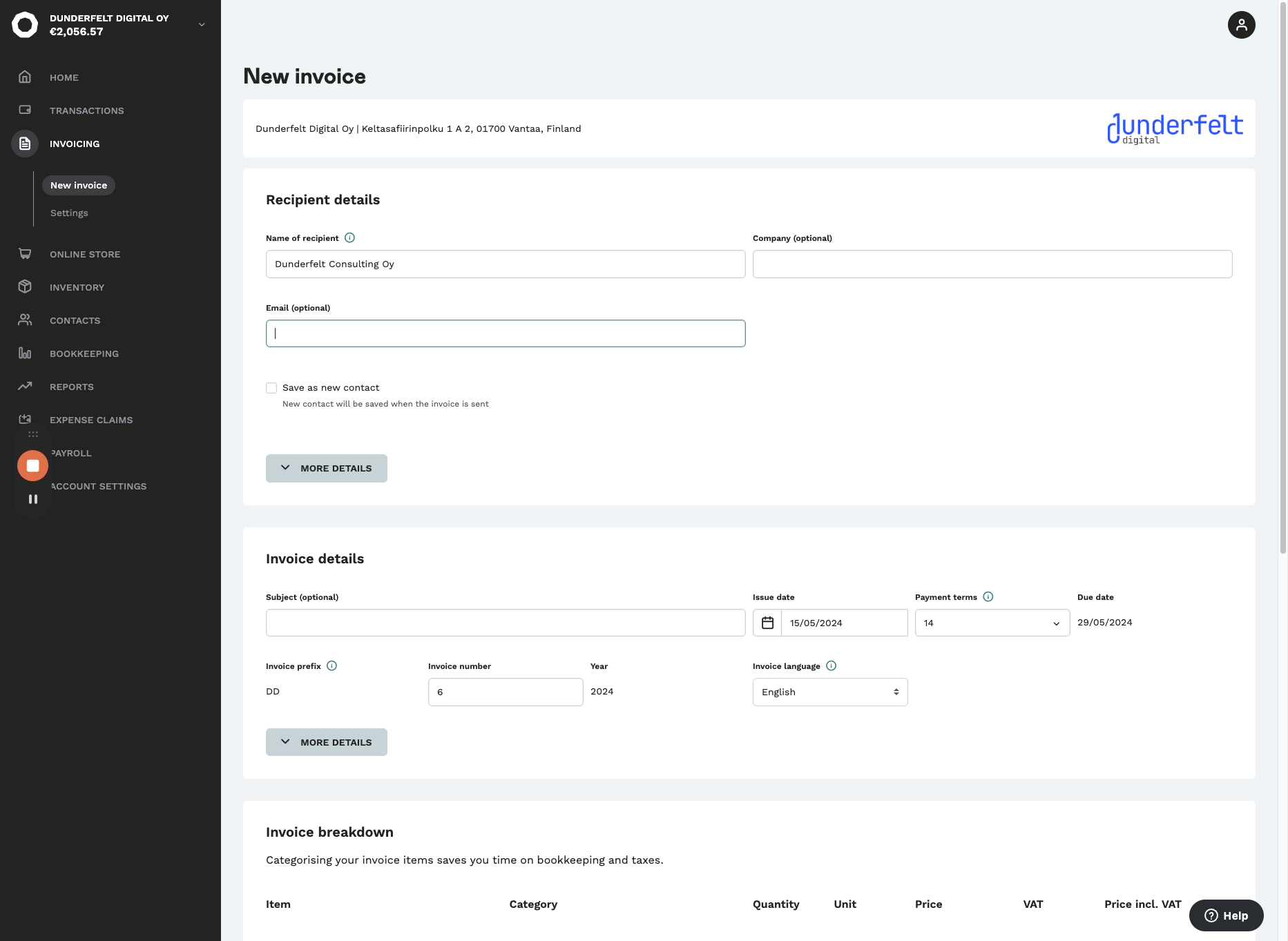Click info icon next to Name of recipient

point(349,237)
